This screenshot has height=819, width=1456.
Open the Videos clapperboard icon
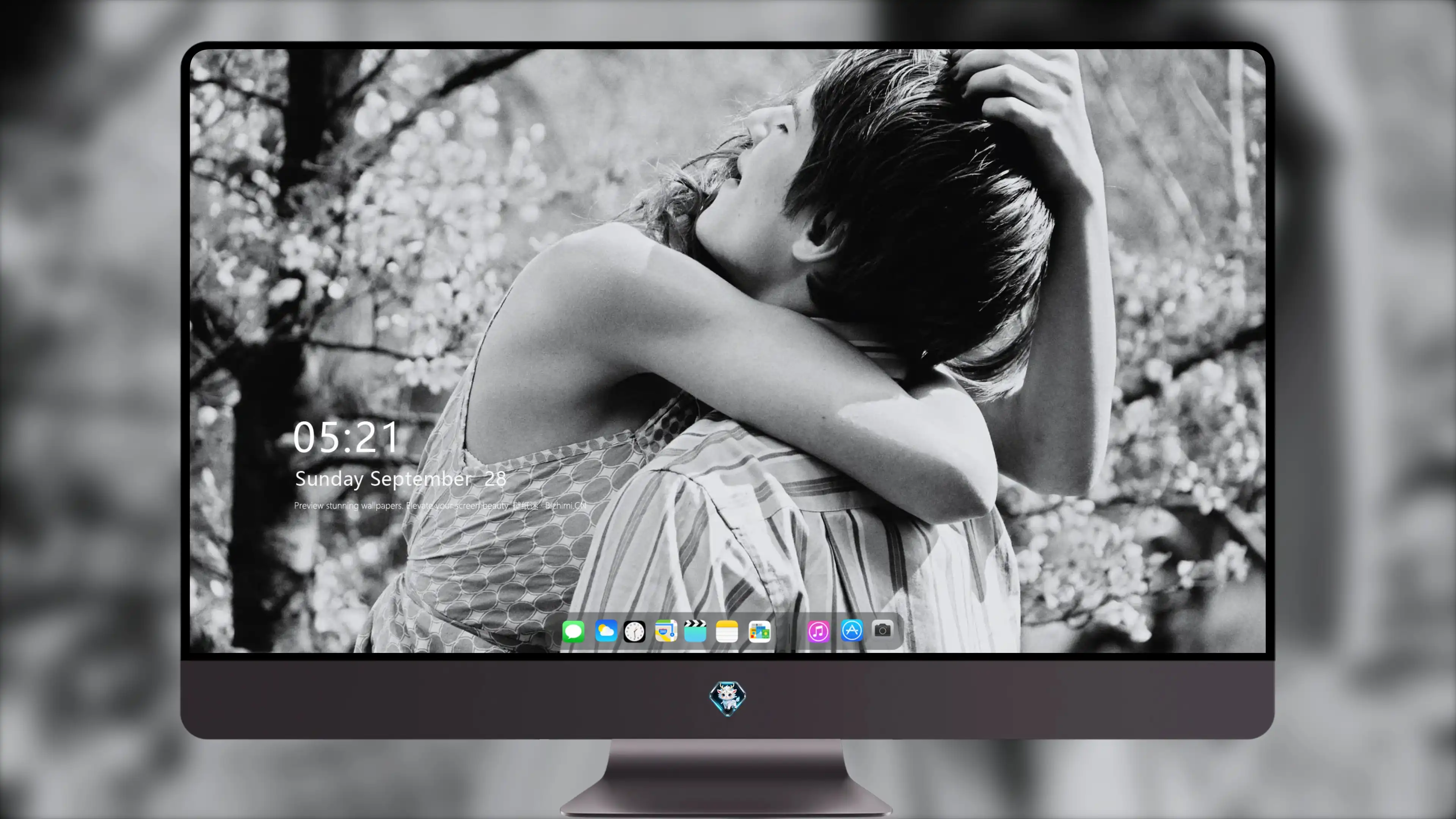(695, 631)
